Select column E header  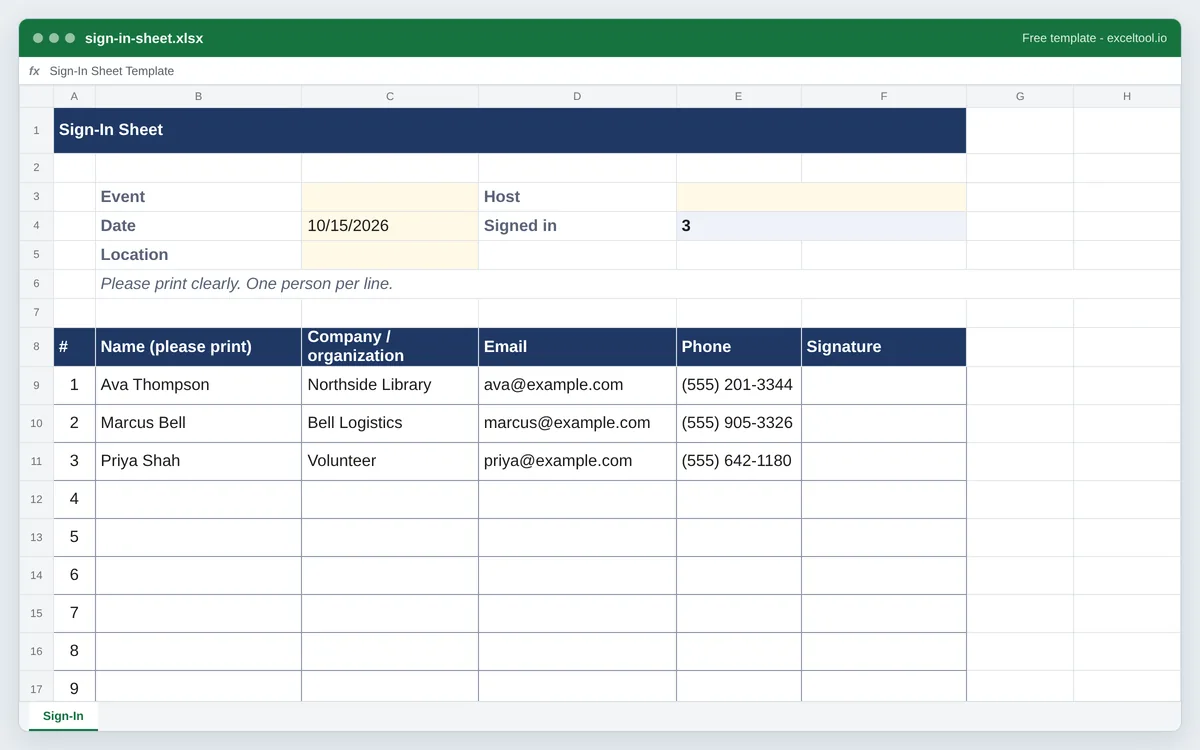click(x=738, y=96)
